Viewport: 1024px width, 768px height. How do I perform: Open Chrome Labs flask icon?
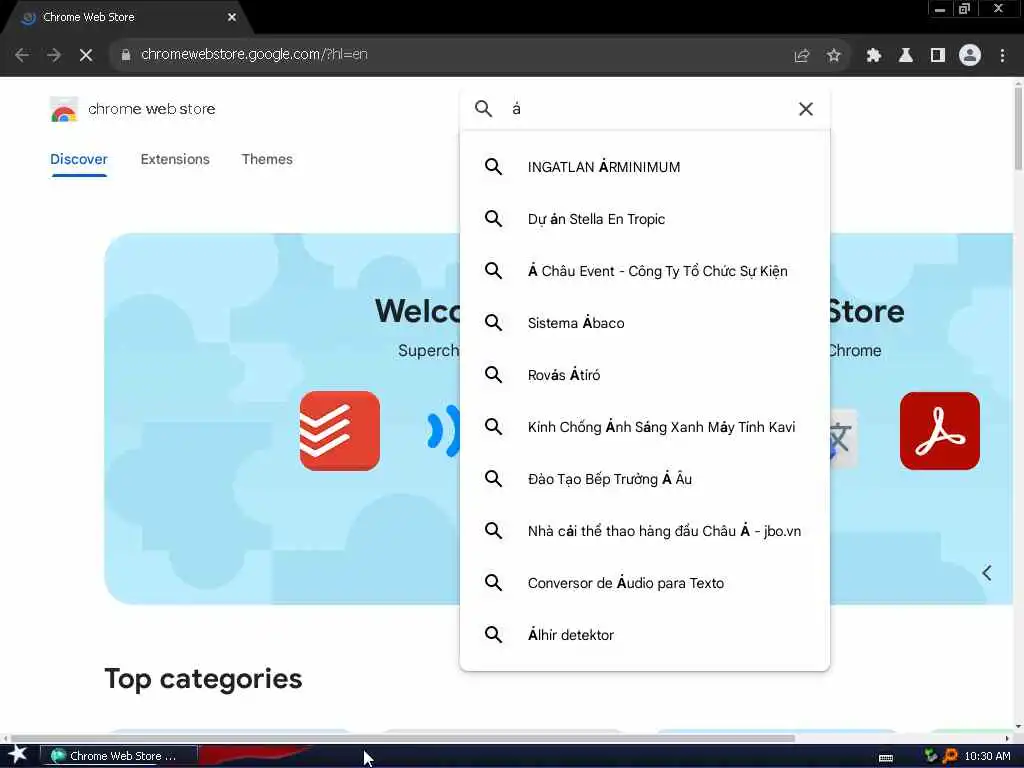(x=906, y=55)
